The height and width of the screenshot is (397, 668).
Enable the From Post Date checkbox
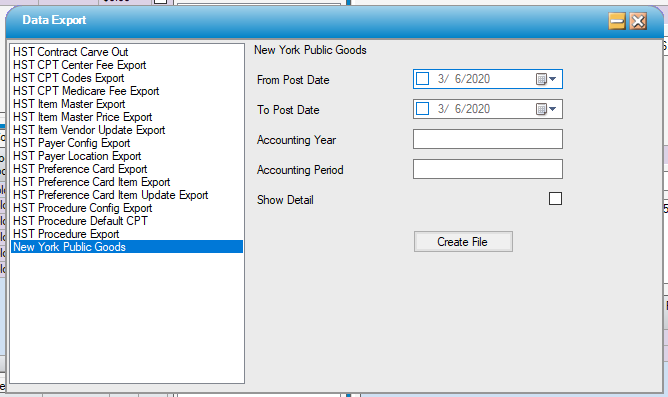tap(422, 79)
